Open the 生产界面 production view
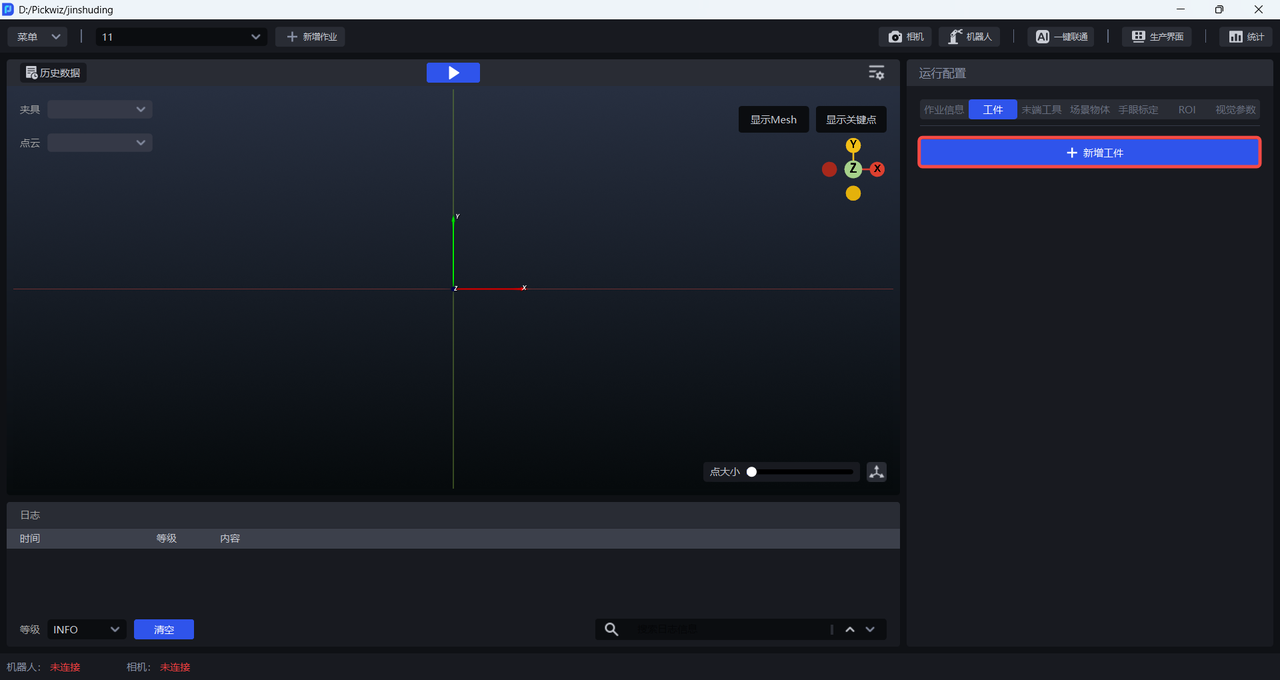The width and height of the screenshot is (1280, 680). point(1156,37)
